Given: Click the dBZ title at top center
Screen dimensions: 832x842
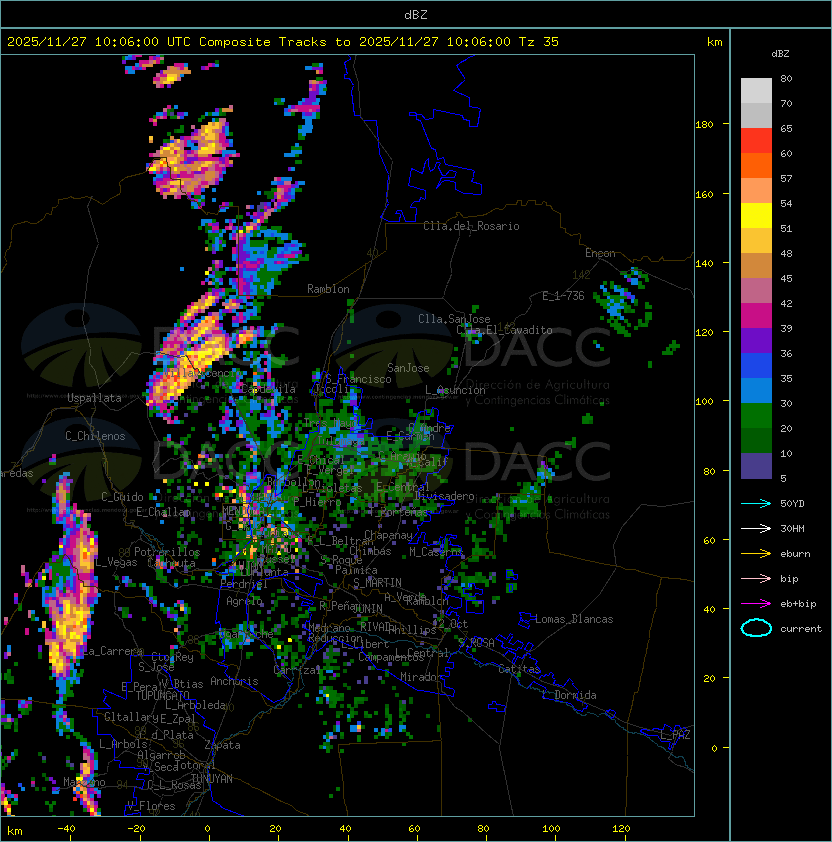Looking at the screenshot, I should (x=416, y=15).
